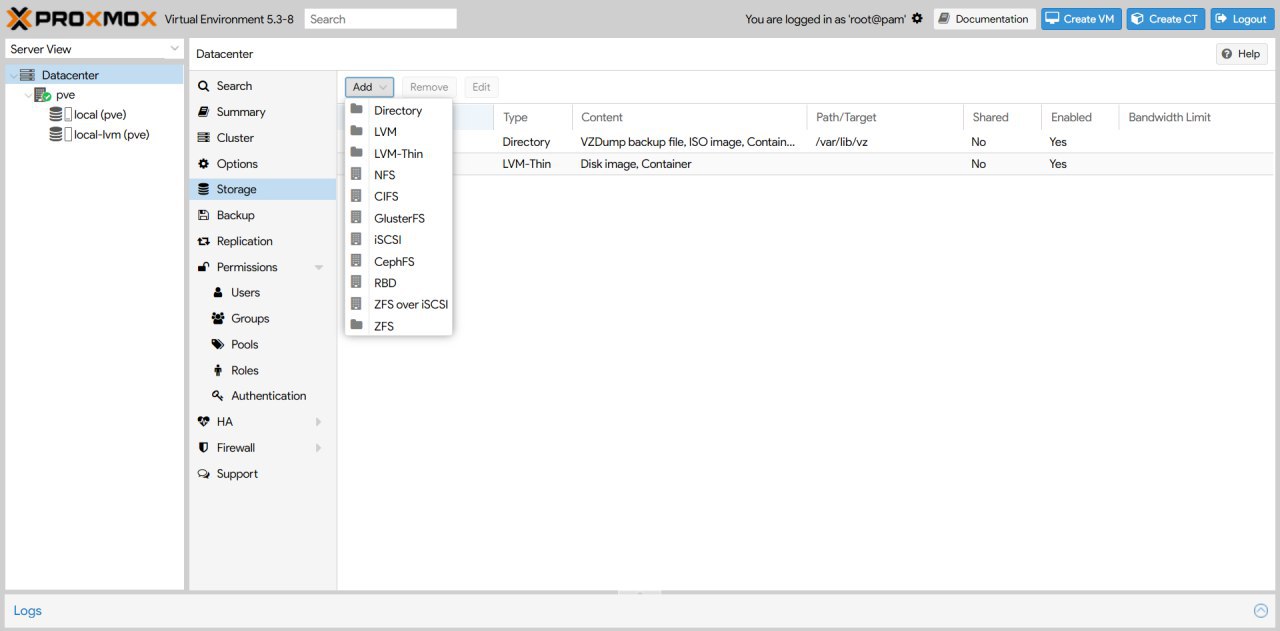
Task: Expand the logs panel with arrow icon
Action: click(1260, 610)
